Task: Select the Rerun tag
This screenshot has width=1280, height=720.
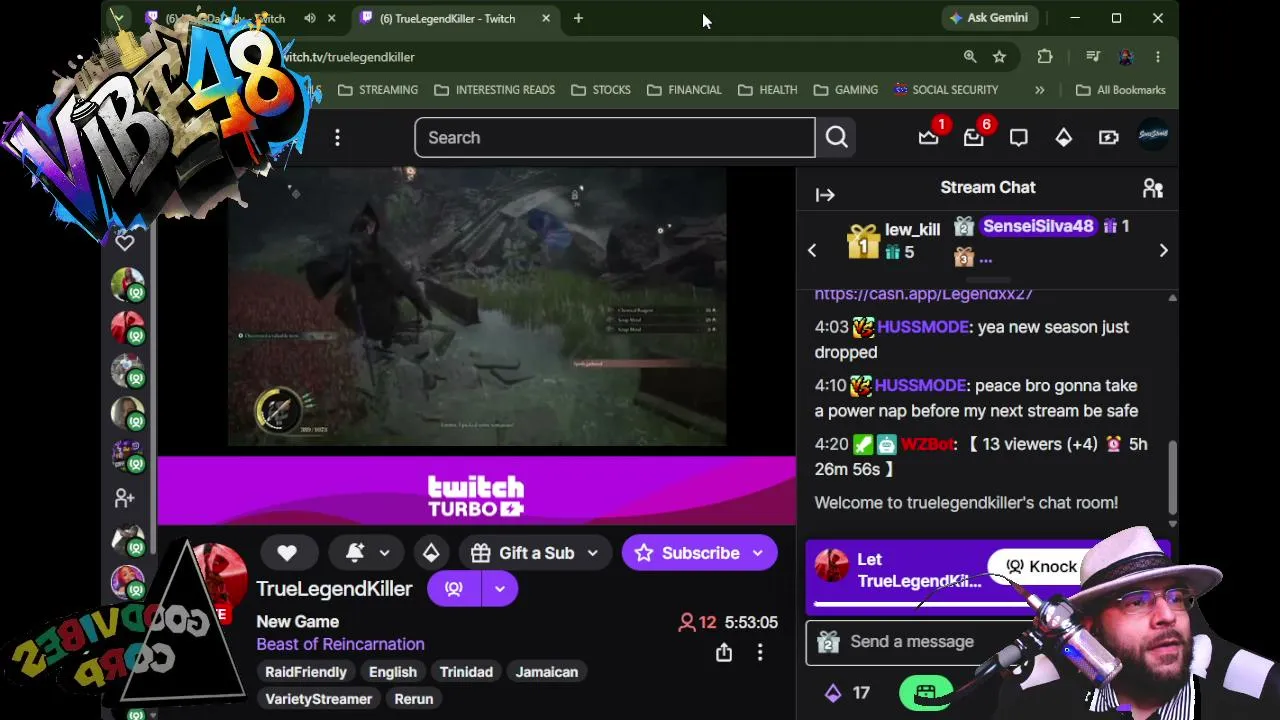Action: (x=414, y=699)
